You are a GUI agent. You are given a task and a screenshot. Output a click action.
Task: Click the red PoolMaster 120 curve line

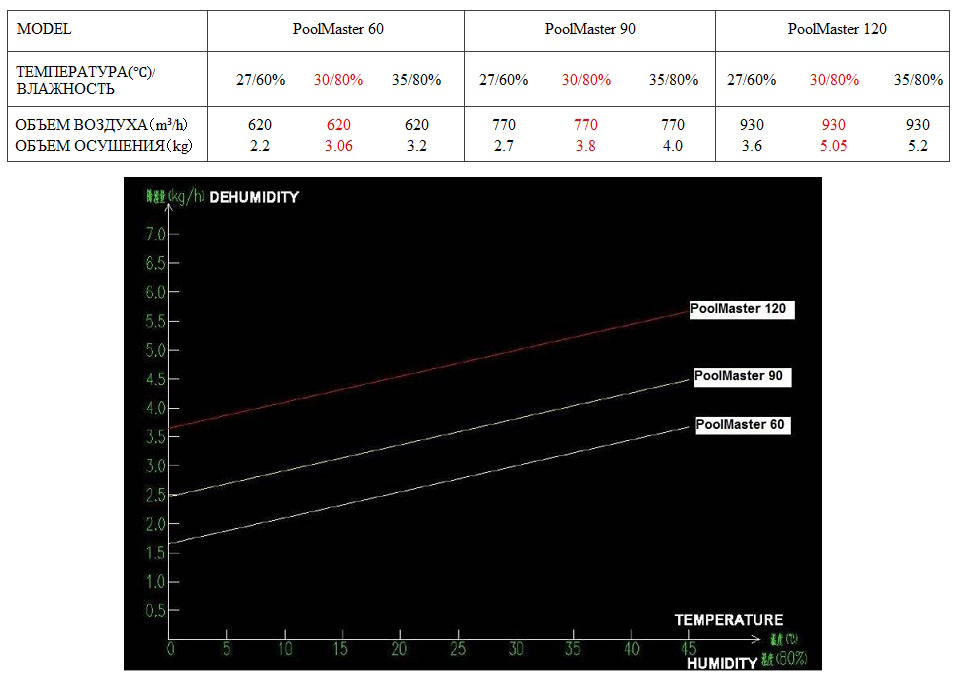pyautogui.click(x=429, y=370)
